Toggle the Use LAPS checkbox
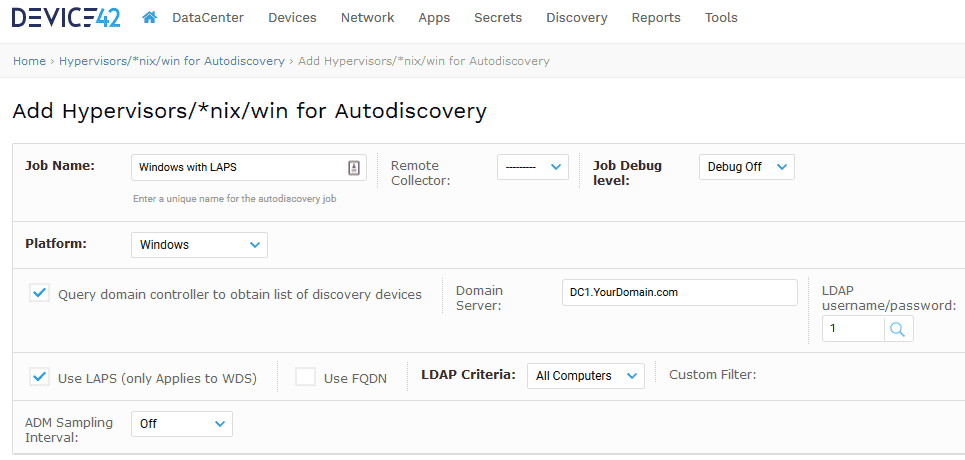 pyautogui.click(x=39, y=377)
